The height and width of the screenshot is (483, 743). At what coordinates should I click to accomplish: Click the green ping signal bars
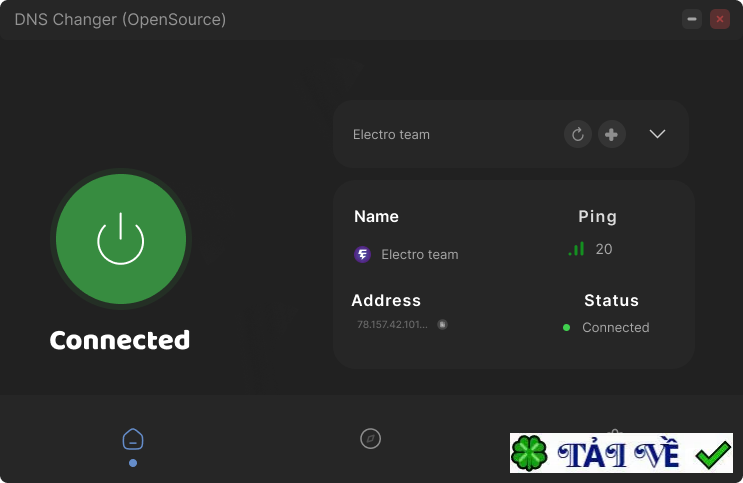tap(577, 249)
